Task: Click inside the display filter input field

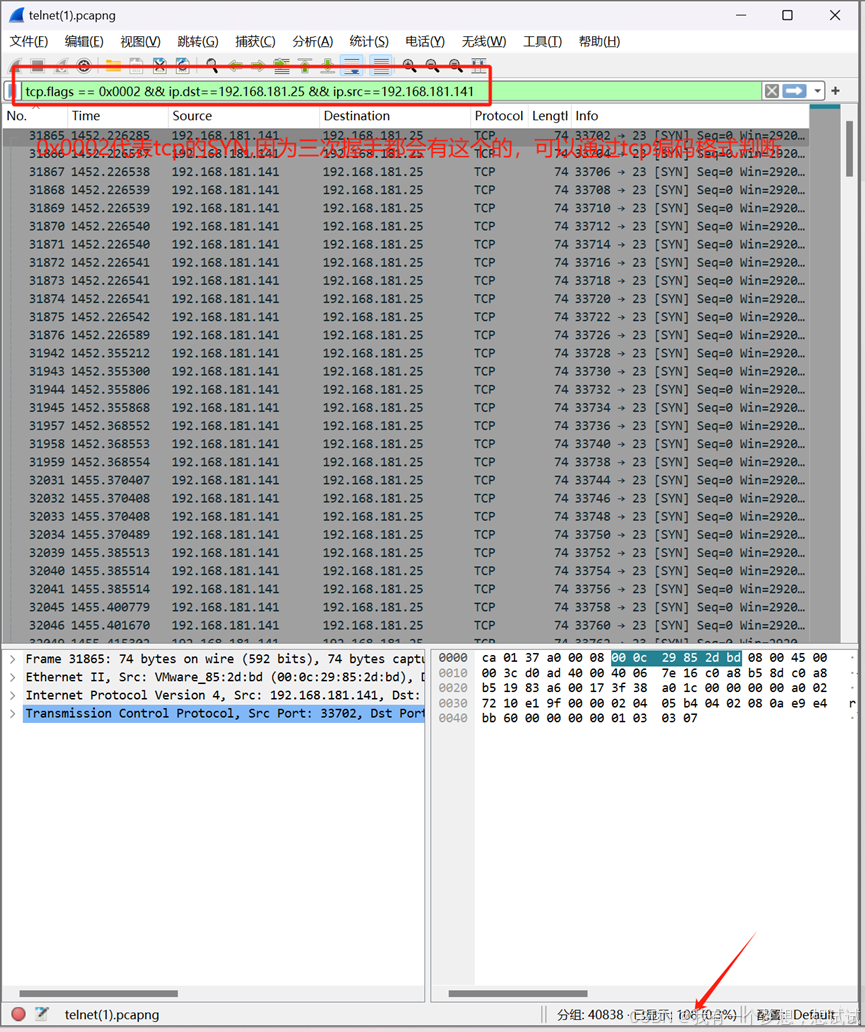Action: (x=400, y=90)
